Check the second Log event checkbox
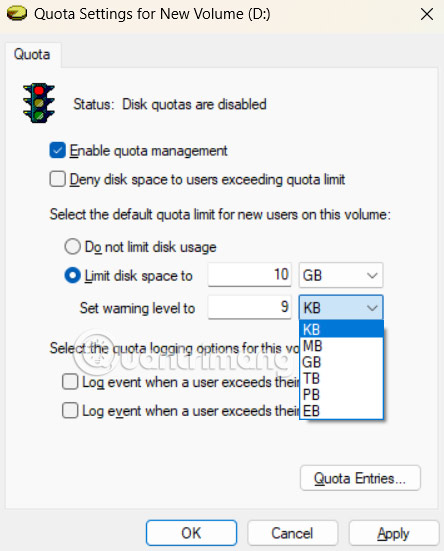 70,410
